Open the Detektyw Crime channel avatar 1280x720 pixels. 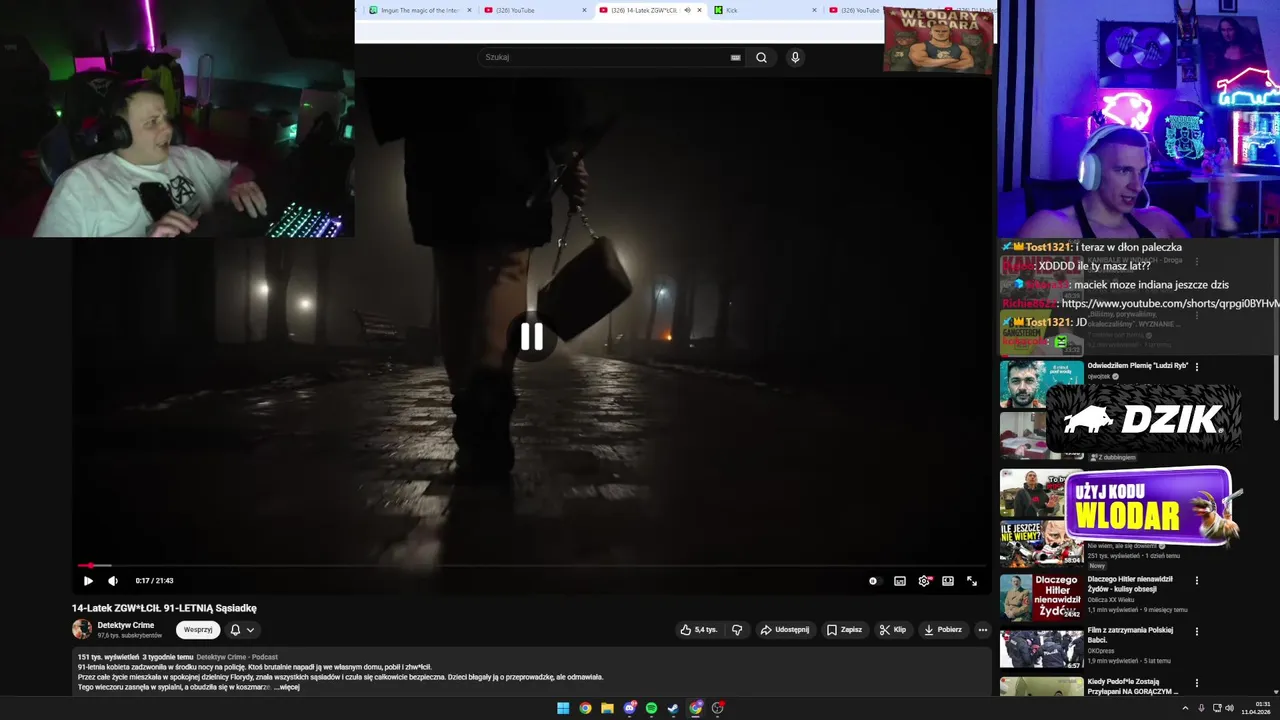tap(81, 630)
